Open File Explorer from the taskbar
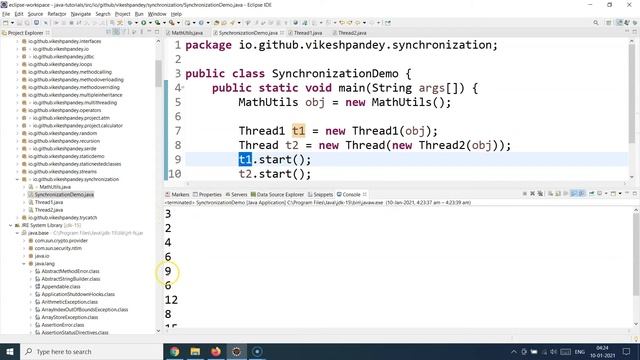This screenshot has width=640, height=360. coord(195,351)
